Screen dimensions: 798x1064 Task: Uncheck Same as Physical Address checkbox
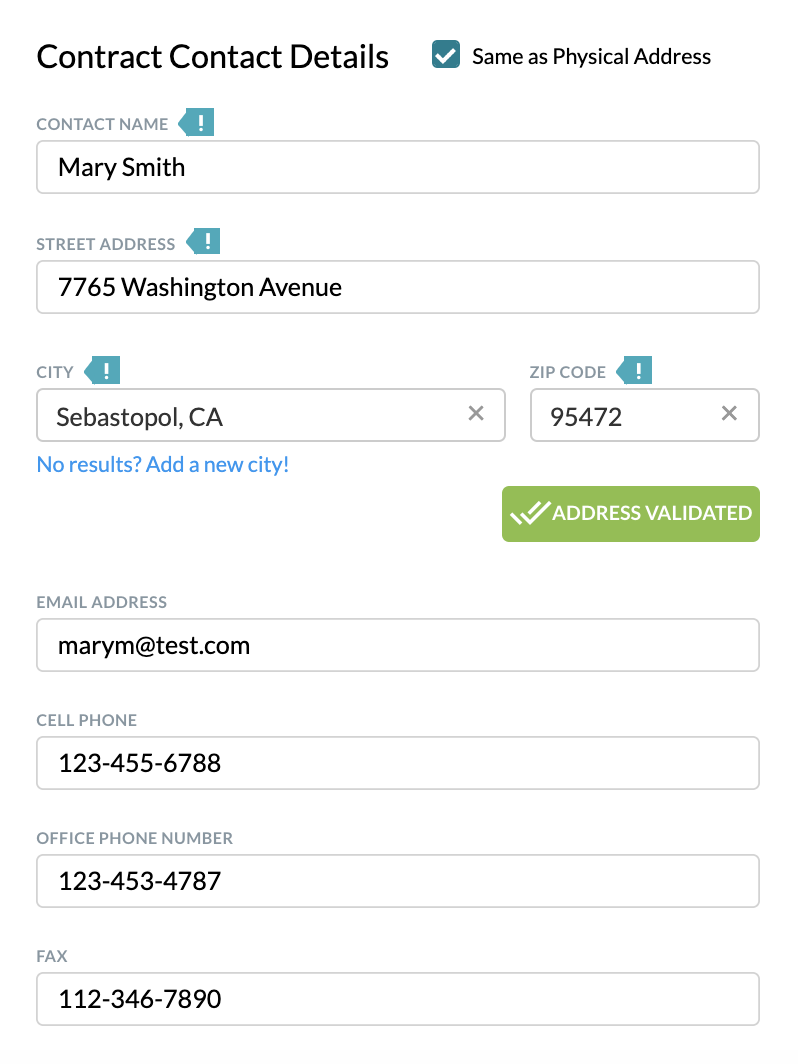(446, 55)
